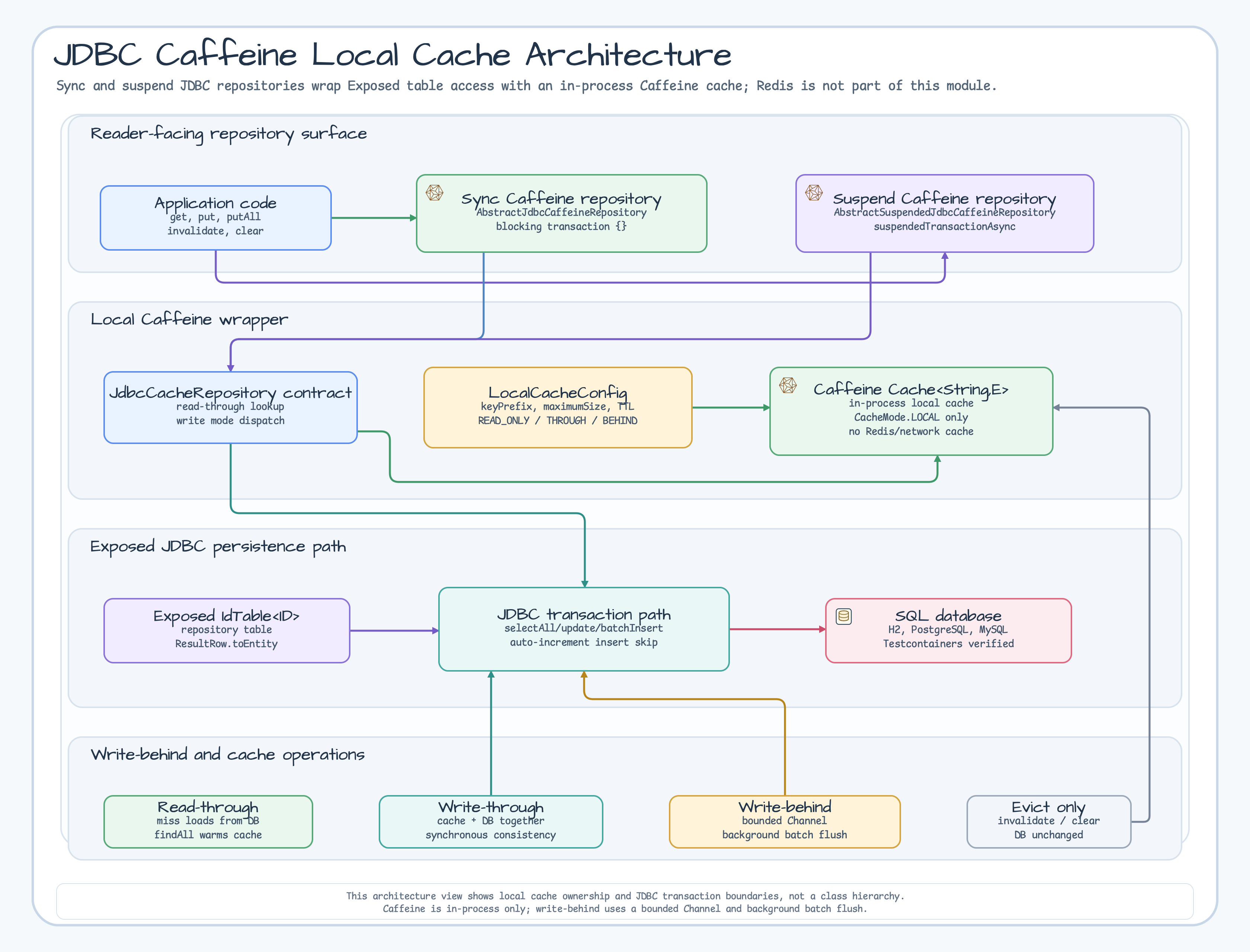Image resolution: width=1250 pixels, height=952 pixels.
Task: Click the 'H2, PostgreSQL, MySQL' text
Action: [x=948, y=630]
